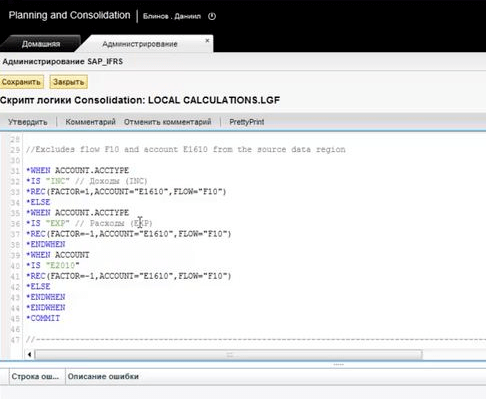Close the Администрирование tab
The image size is (486, 399).
(x=207, y=40)
